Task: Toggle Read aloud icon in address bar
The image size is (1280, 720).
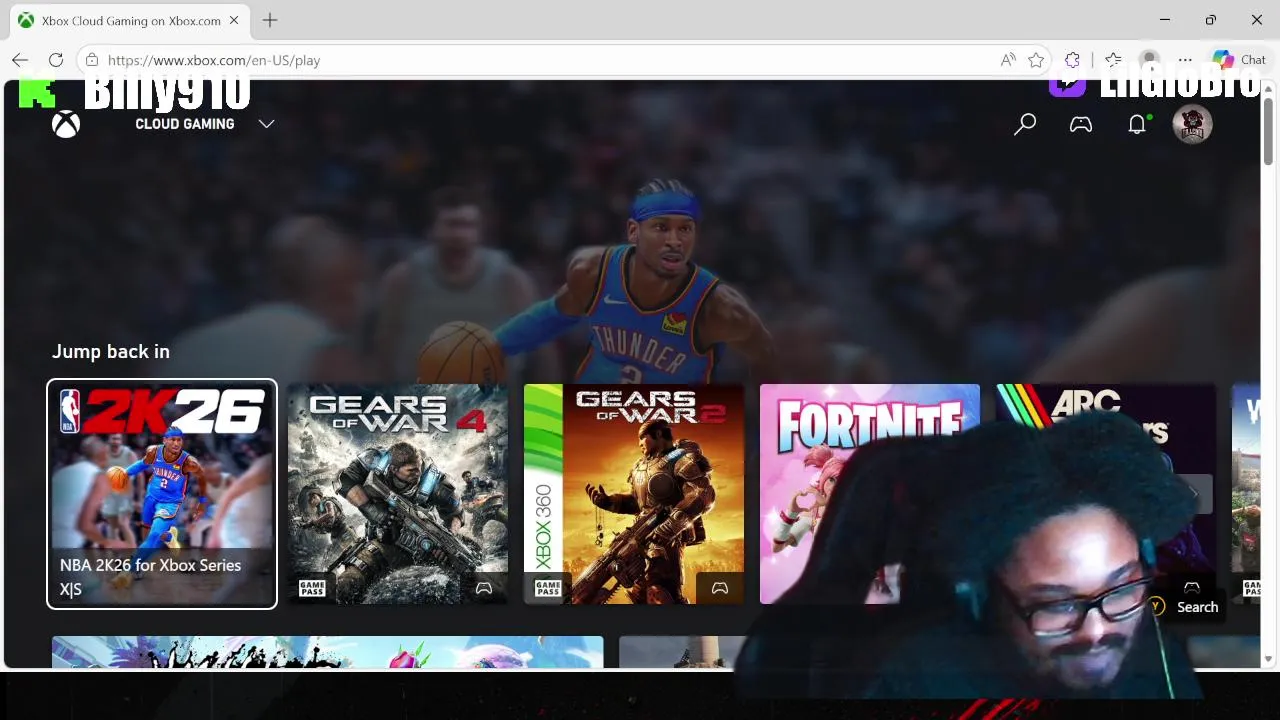Action: (x=1008, y=60)
